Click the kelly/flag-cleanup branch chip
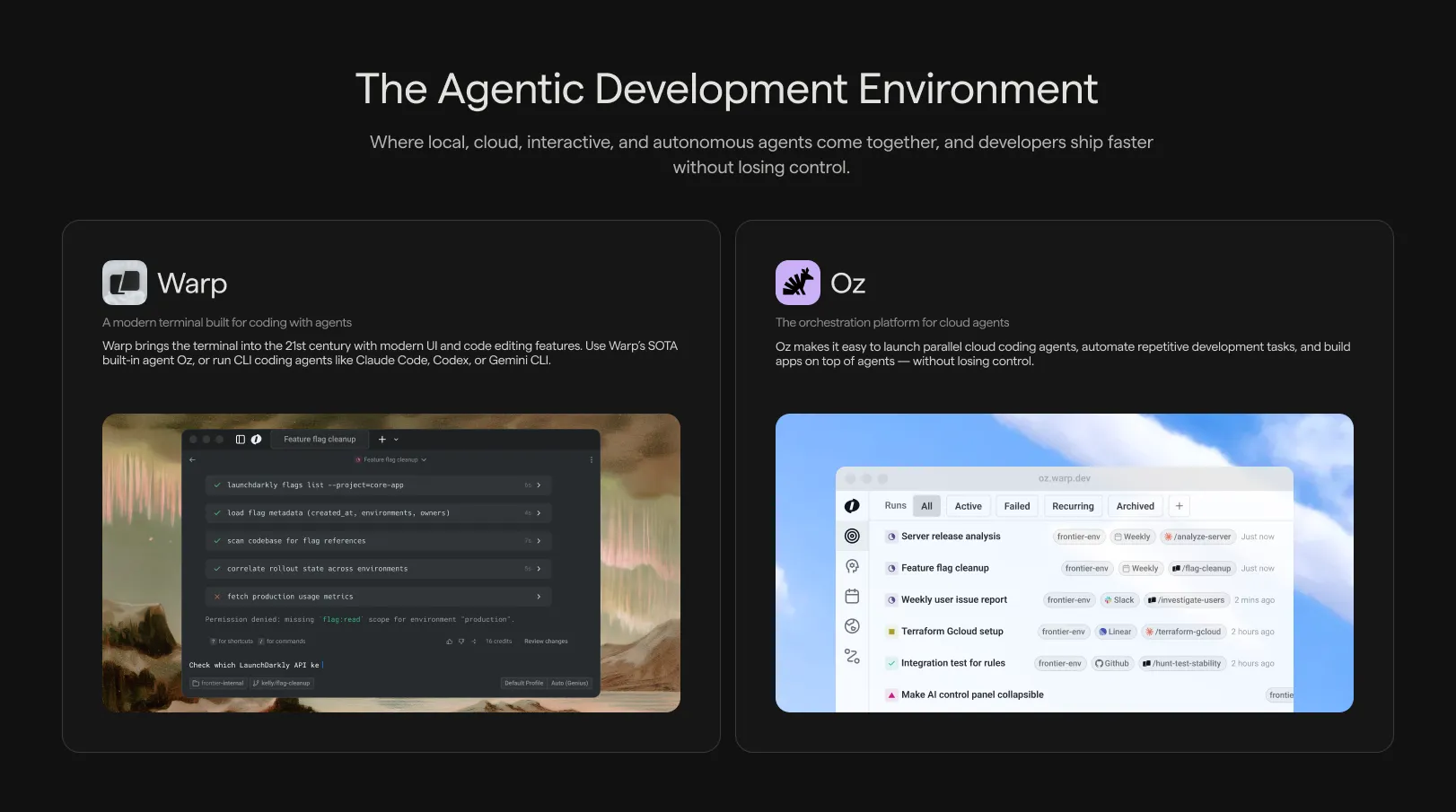The width and height of the screenshot is (1456, 812). click(x=282, y=683)
